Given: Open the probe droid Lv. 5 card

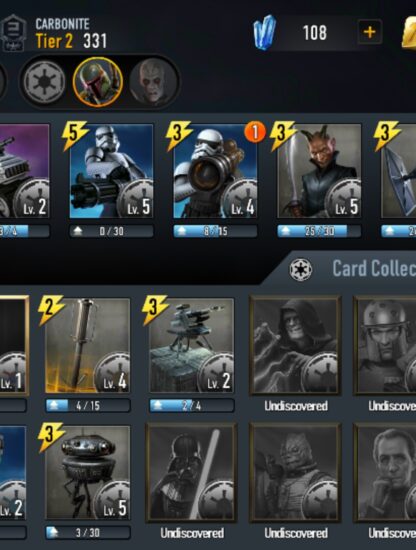Looking at the screenshot, I should (88, 472).
